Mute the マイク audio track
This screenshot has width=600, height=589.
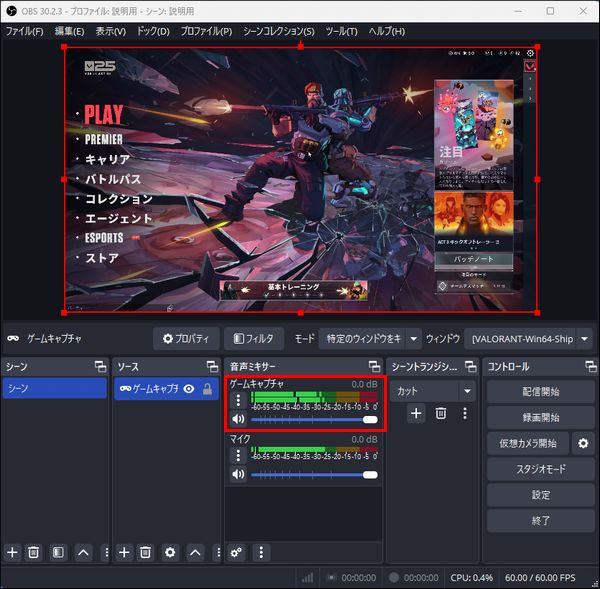(x=238, y=474)
